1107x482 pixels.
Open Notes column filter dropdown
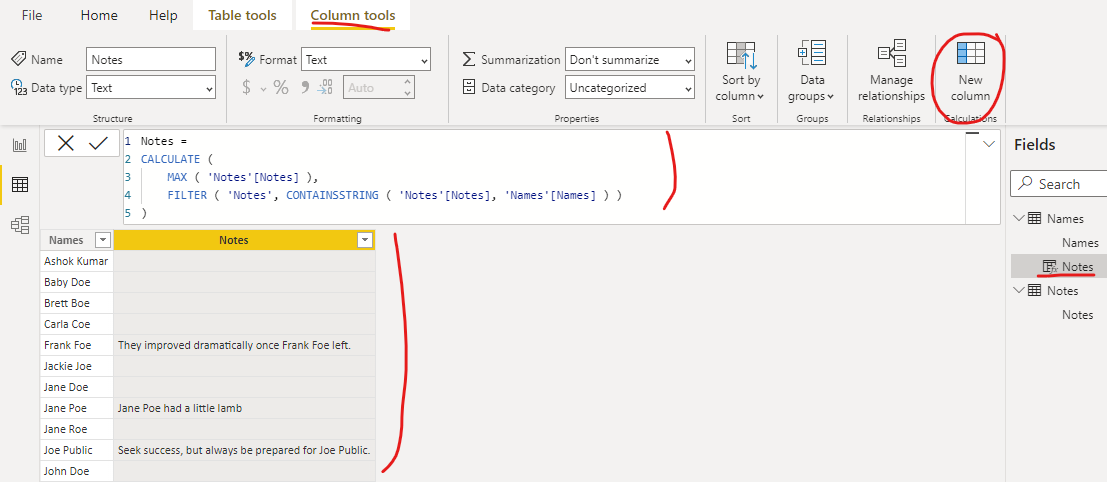pos(364,240)
